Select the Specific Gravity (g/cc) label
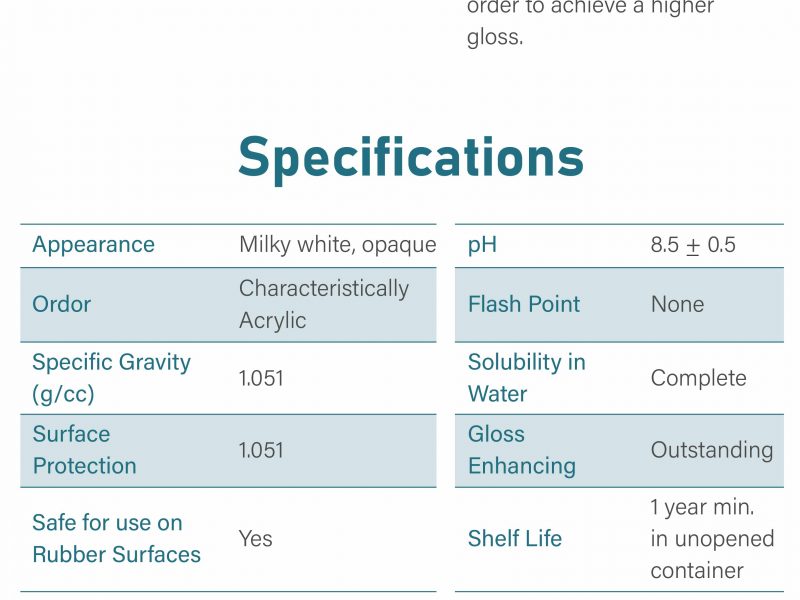The width and height of the screenshot is (800, 600). click(111, 378)
